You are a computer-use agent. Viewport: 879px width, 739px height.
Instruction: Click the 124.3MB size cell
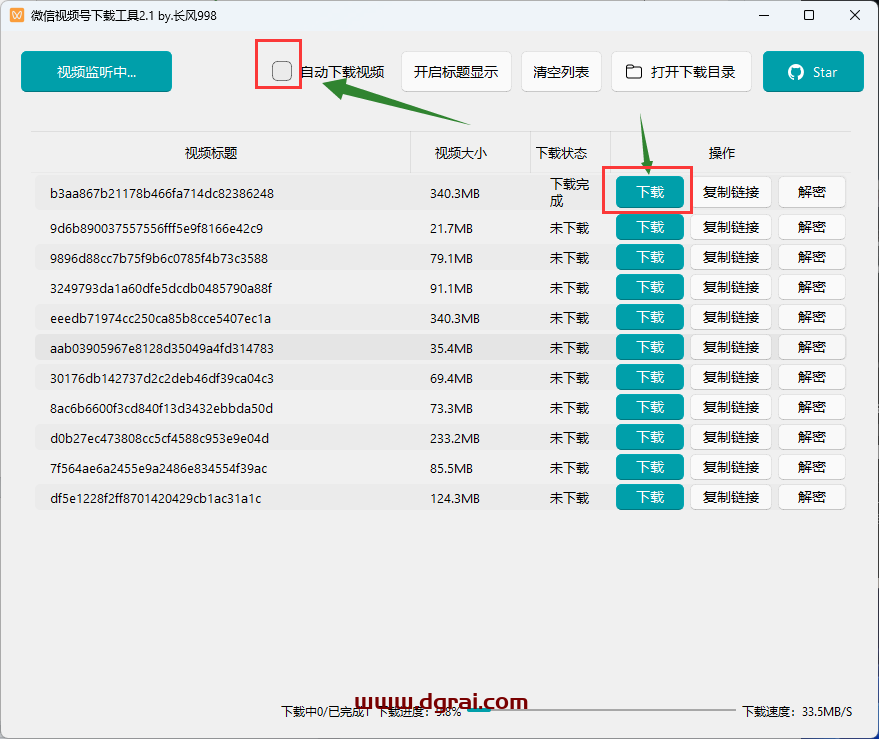coord(455,498)
